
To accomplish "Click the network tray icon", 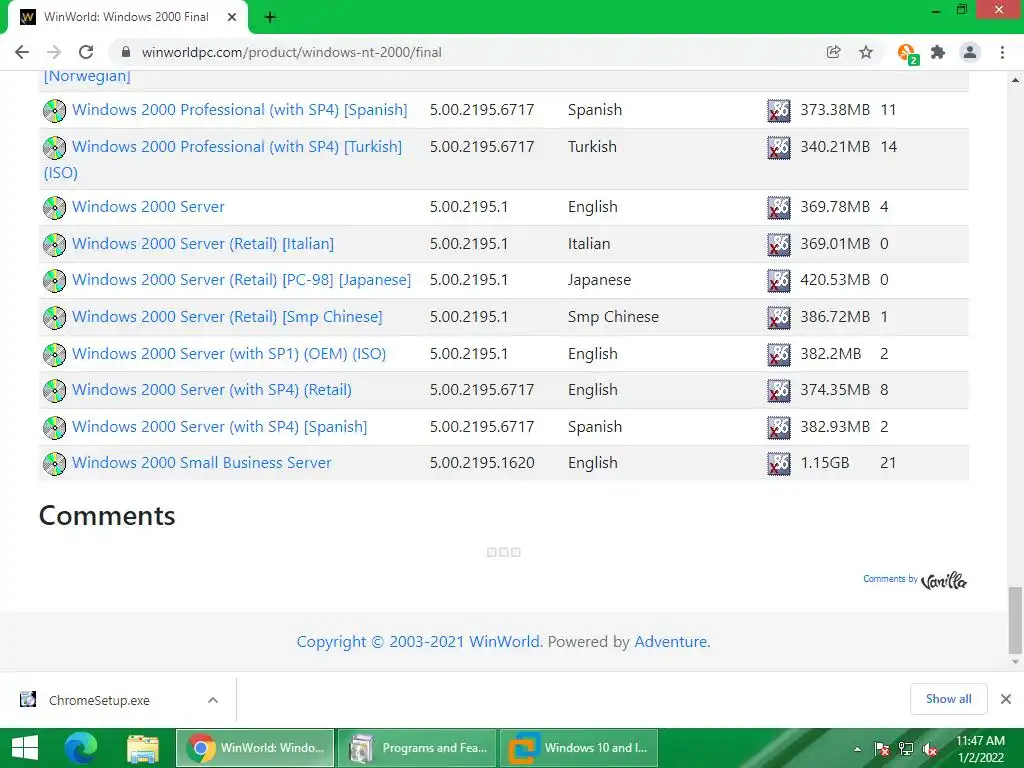I will (x=905, y=749).
